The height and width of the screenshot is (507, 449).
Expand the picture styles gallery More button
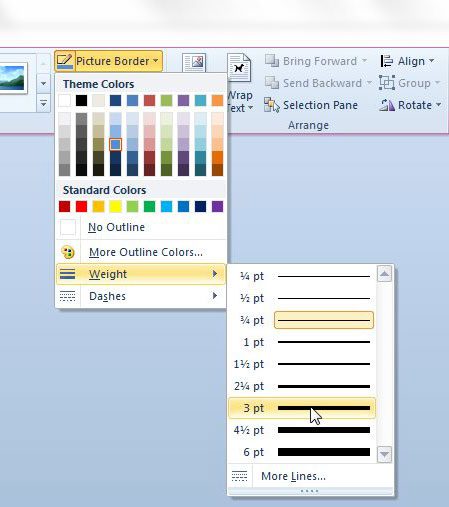click(x=43, y=104)
